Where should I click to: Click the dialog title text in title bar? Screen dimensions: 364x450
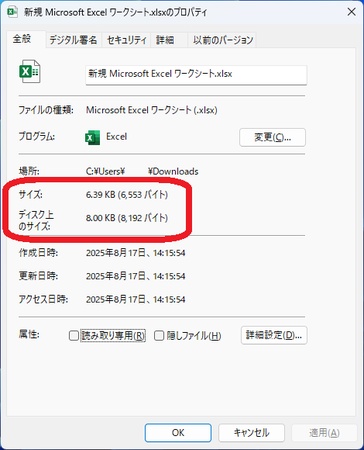pyautogui.click(x=115, y=12)
